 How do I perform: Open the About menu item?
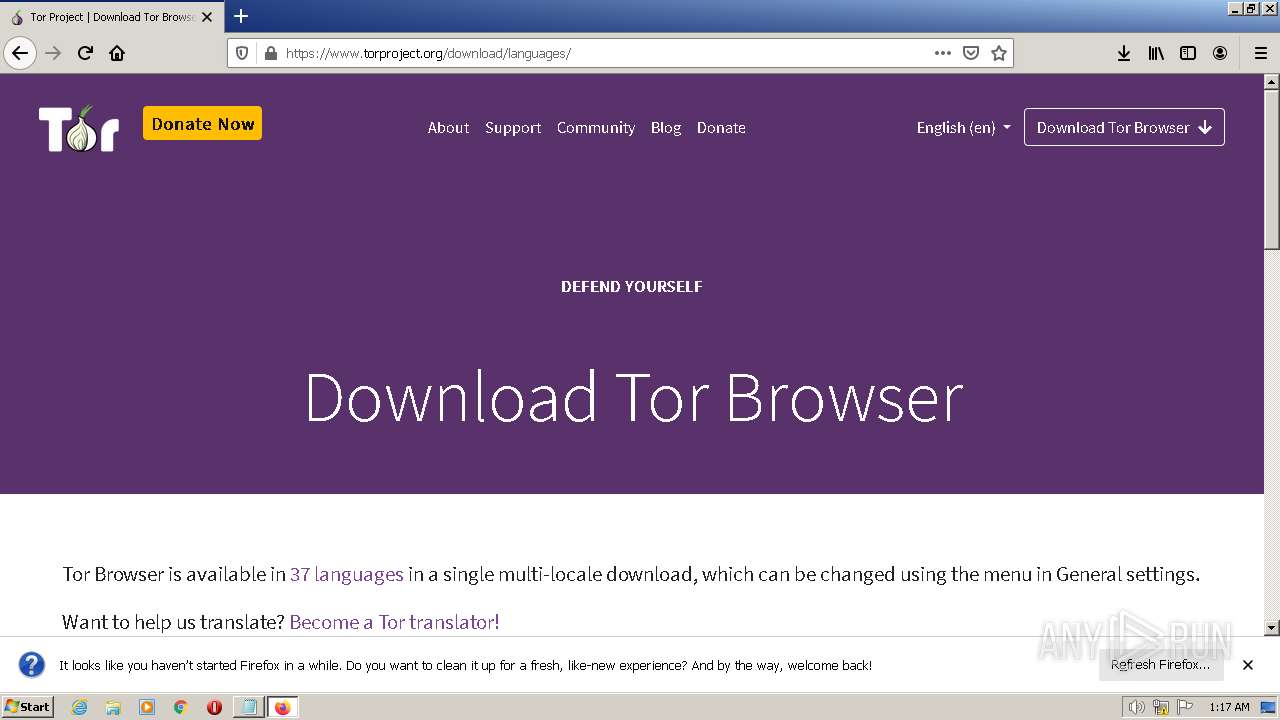point(448,127)
